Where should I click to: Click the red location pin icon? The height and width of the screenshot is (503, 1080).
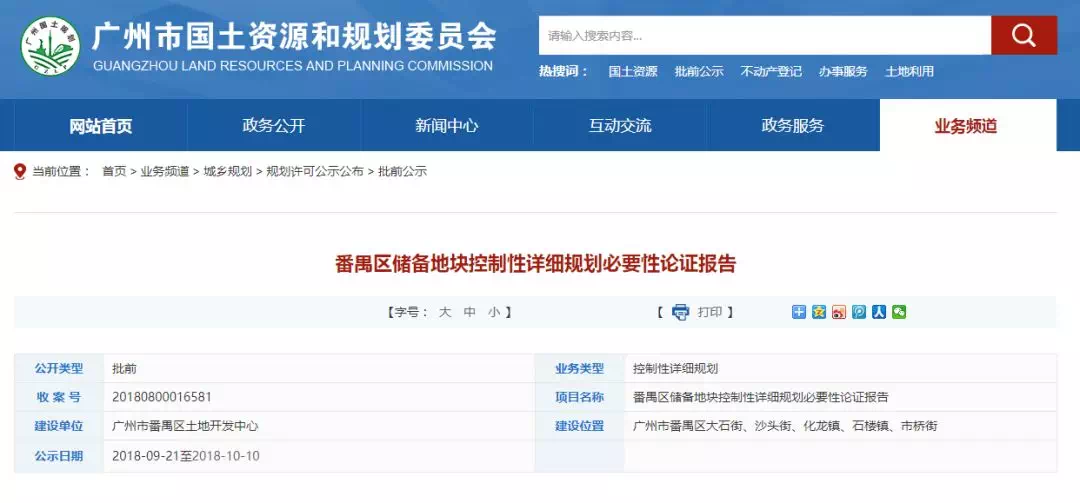coord(19,172)
